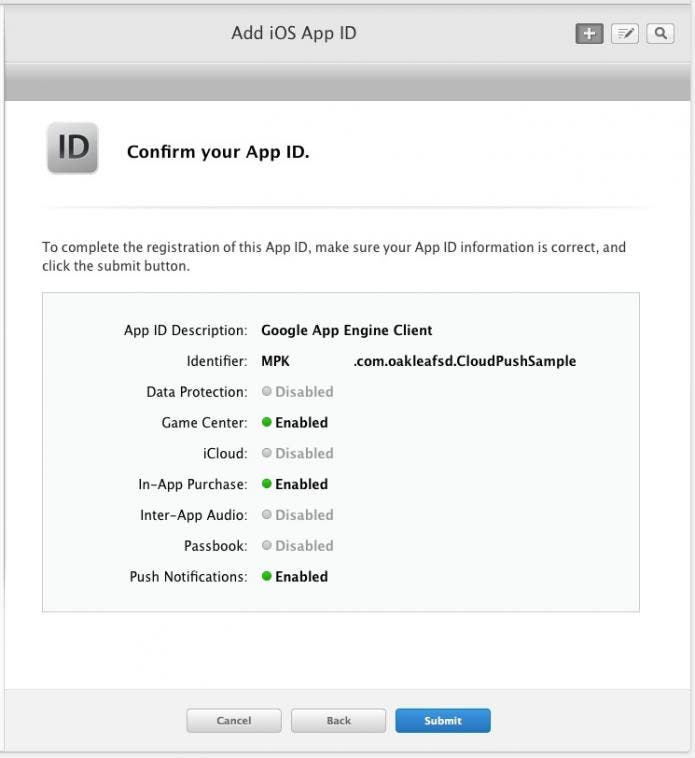Click the 'App ID Description:' label

coord(186,330)
